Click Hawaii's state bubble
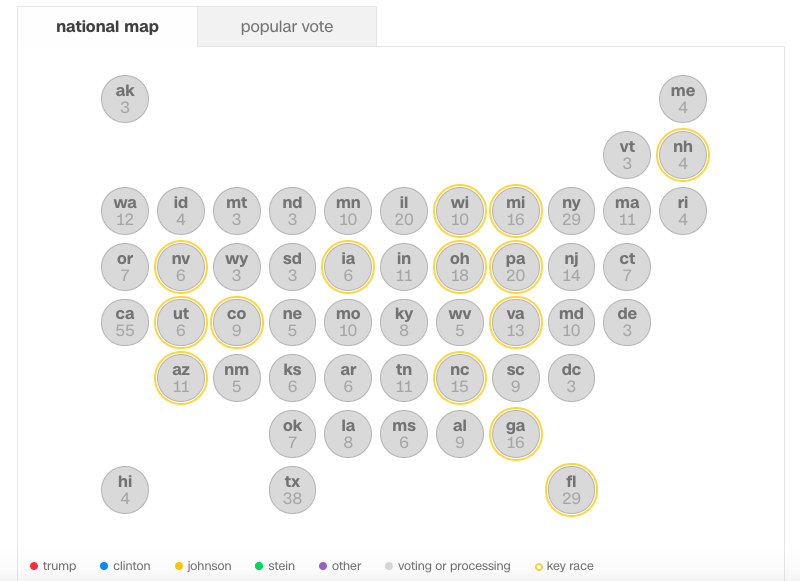This screenshot has height=581, width=800. [124, 490]
